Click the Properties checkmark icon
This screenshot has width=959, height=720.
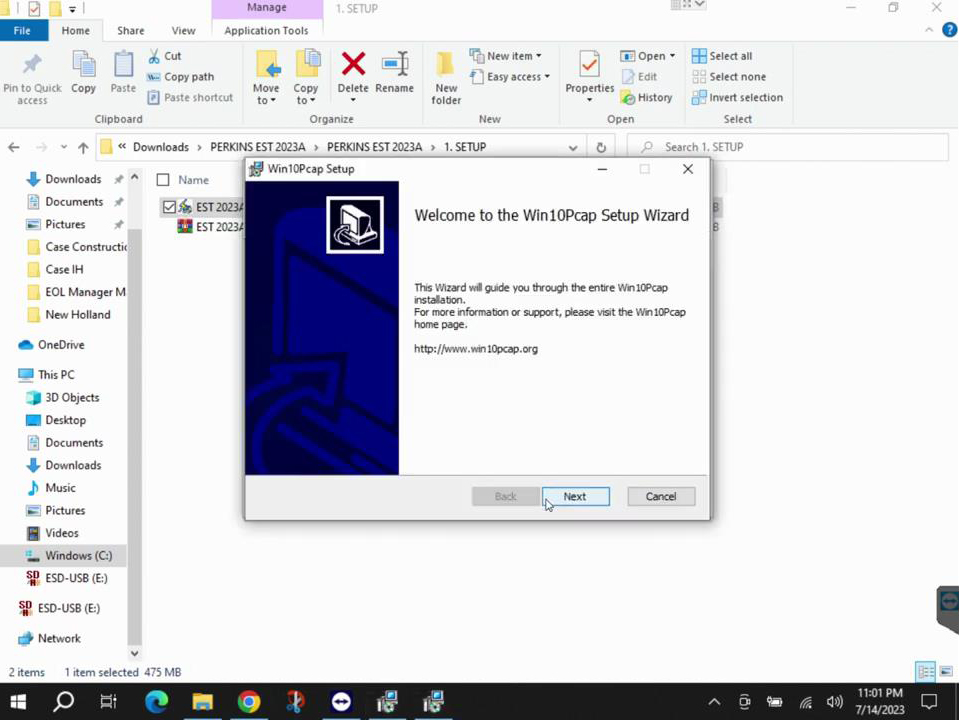click(x=590, y=64)
